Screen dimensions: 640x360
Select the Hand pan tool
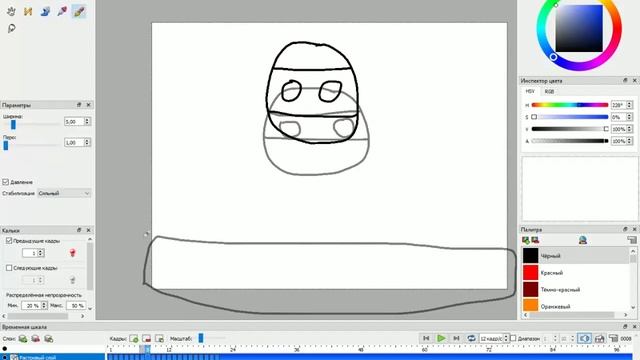[11, 11]
